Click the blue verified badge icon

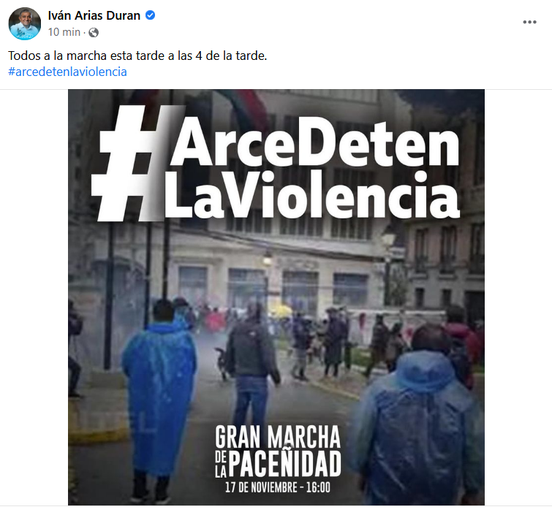(x=150, y=15)
